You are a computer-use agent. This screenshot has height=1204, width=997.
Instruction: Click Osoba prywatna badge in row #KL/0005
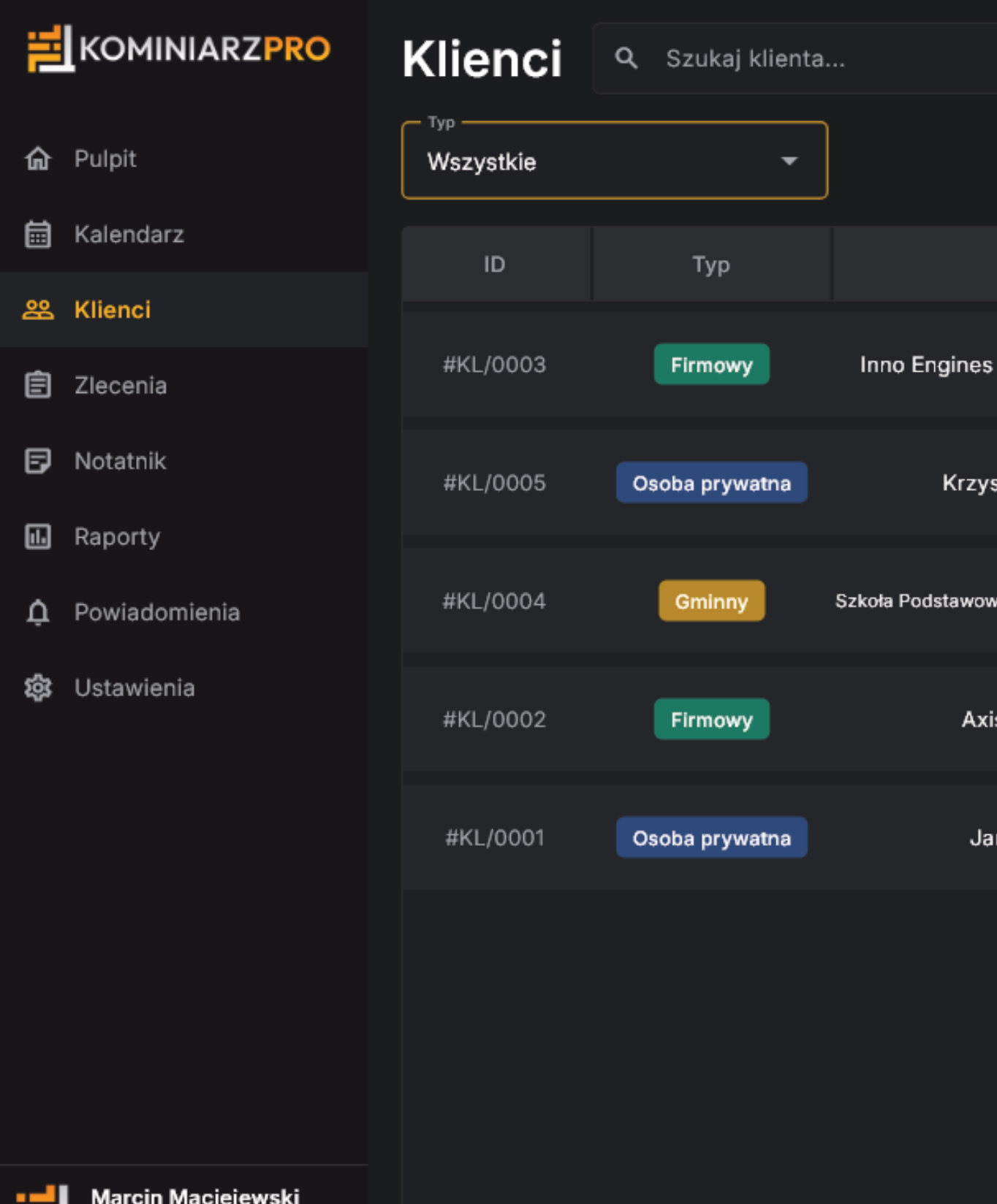coord(711,483)
